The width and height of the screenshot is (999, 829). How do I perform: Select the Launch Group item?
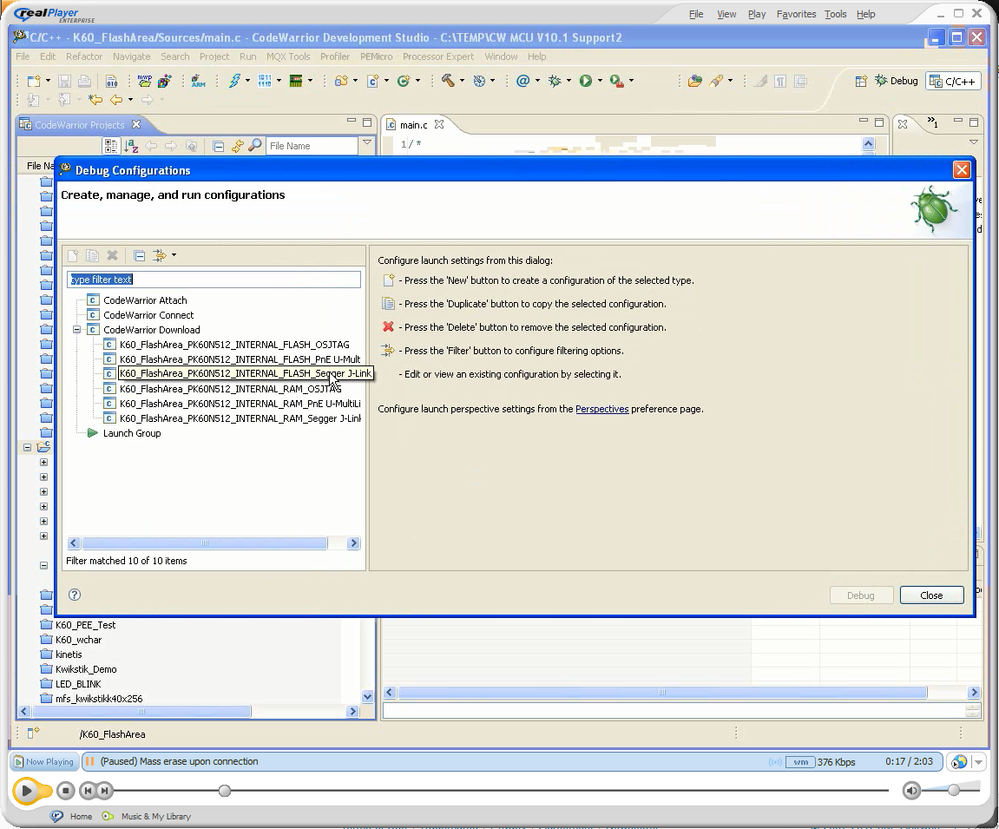(x=131, y=433)
